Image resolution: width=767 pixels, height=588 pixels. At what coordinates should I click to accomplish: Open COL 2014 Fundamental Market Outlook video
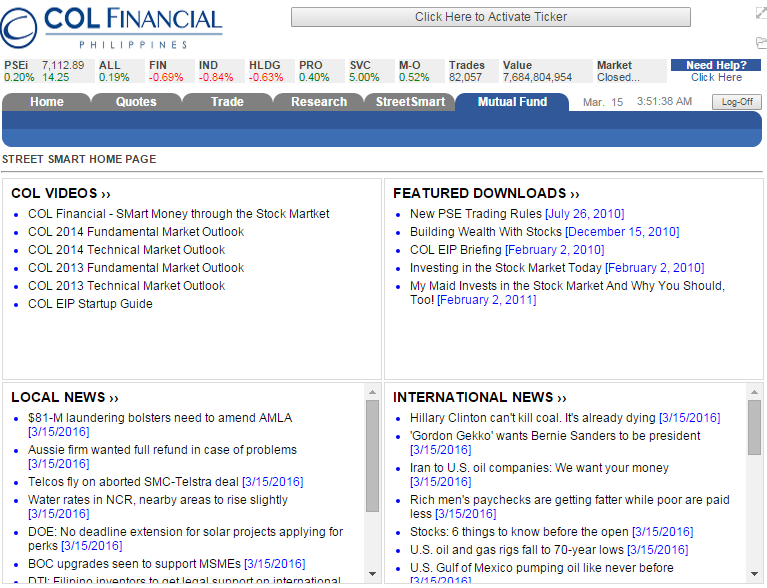[x=136, y=232]
